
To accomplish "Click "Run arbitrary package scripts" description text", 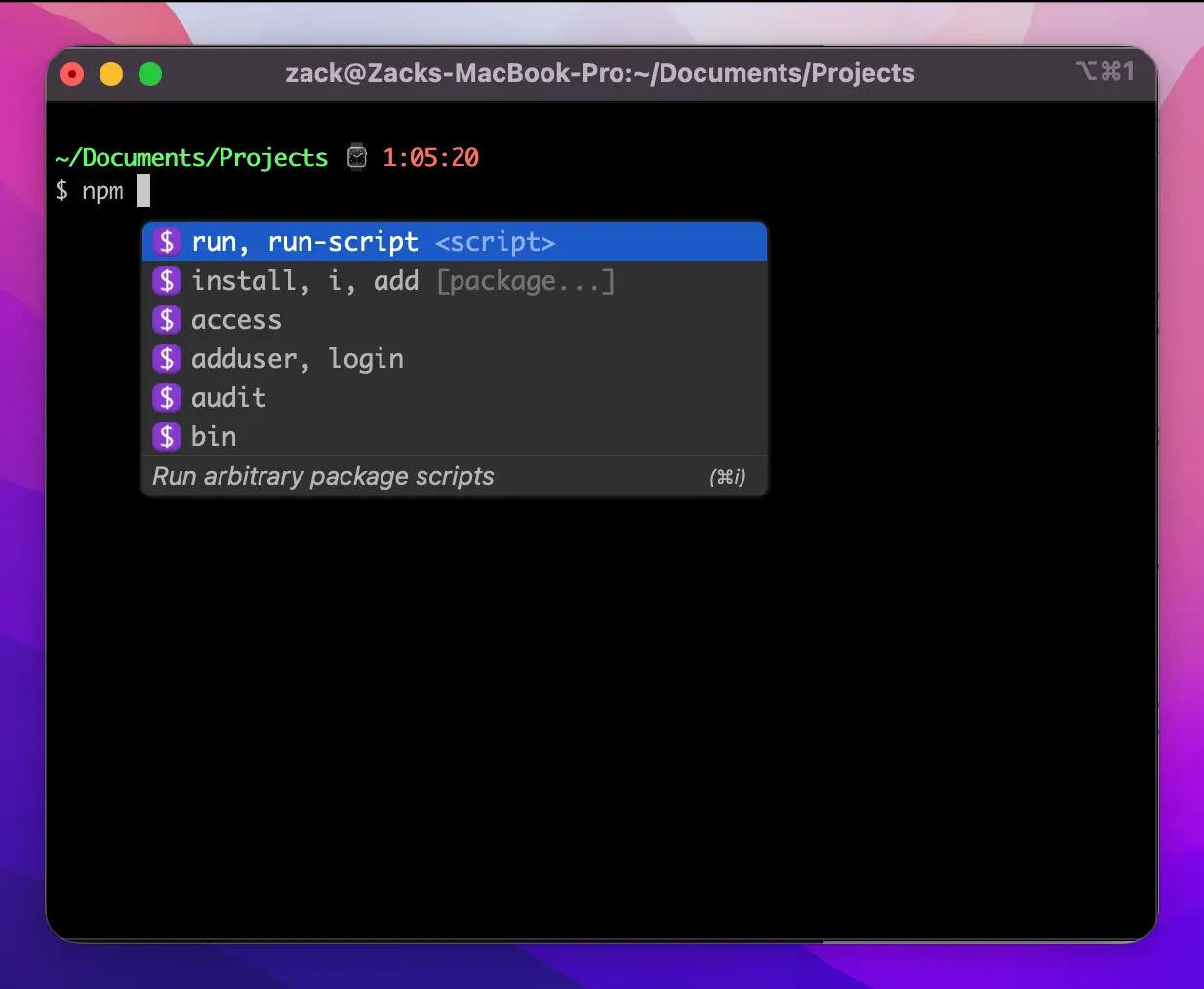I will (x=322, y=476).
